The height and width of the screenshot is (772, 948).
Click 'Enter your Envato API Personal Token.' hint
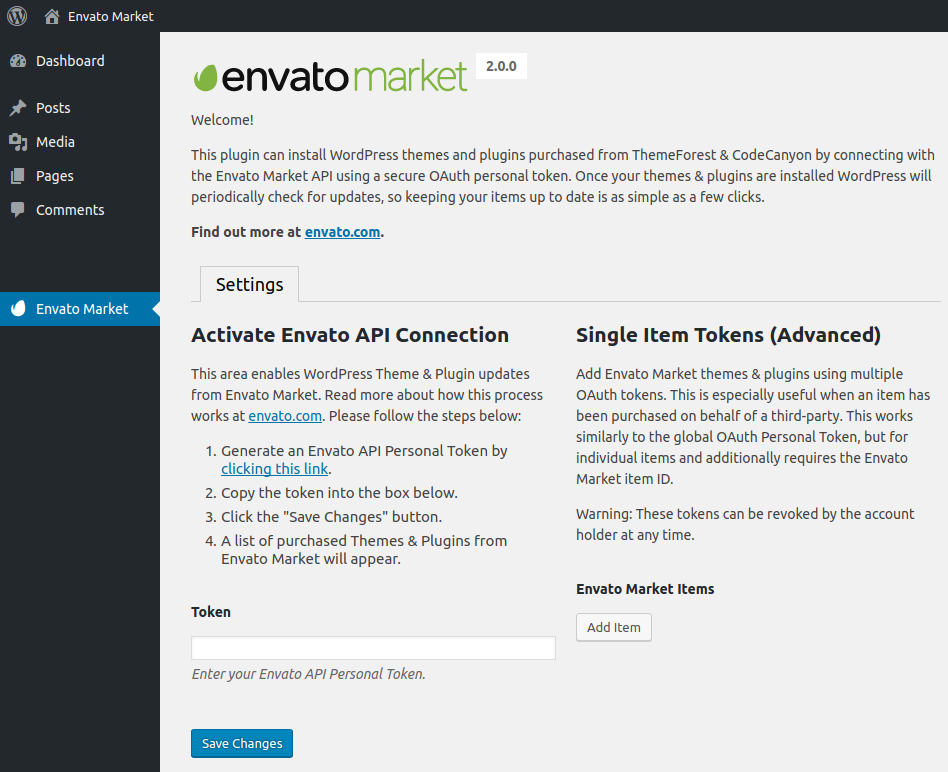(308, 674)
